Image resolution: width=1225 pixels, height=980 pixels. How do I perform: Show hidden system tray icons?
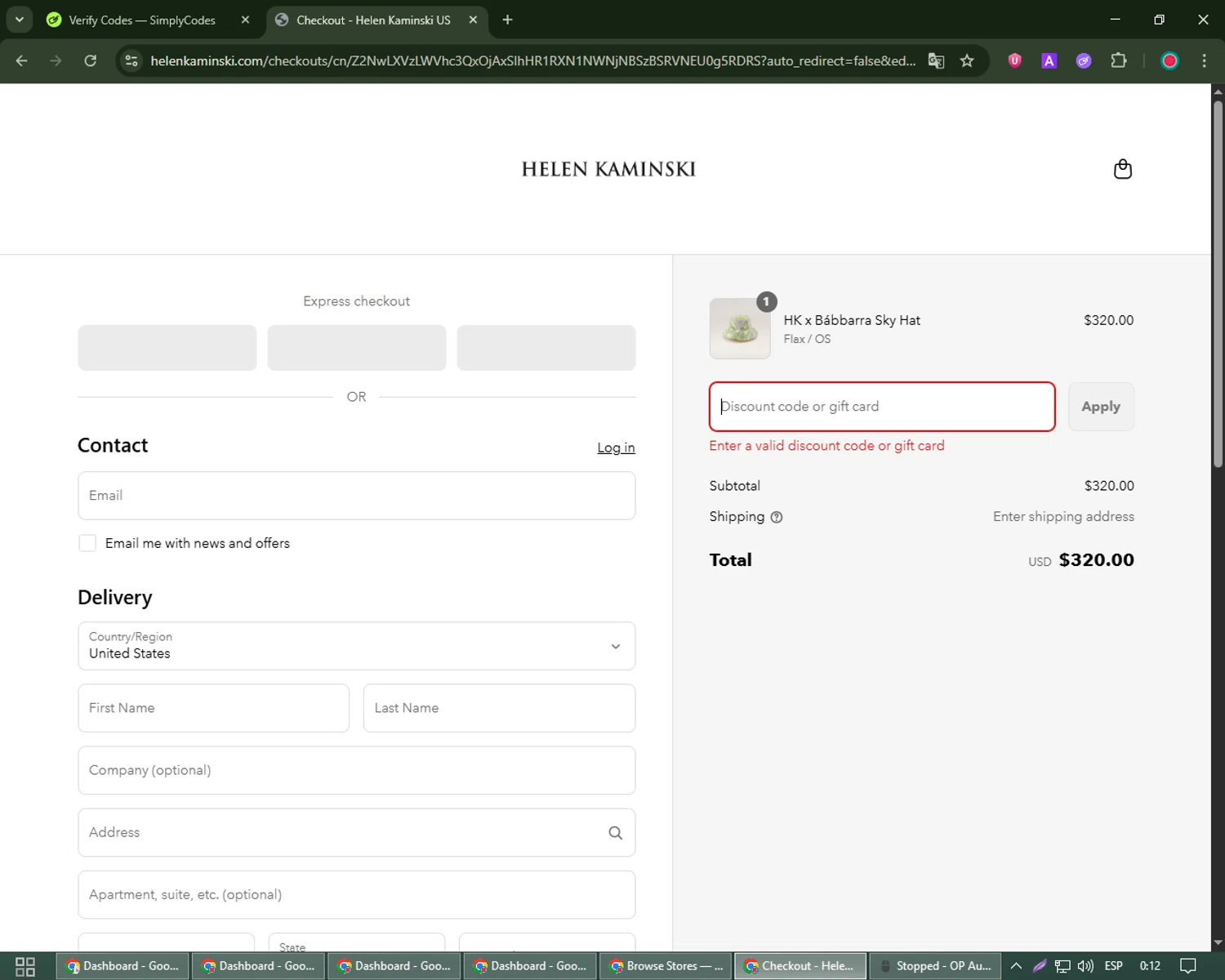(x=1016, y=966)
